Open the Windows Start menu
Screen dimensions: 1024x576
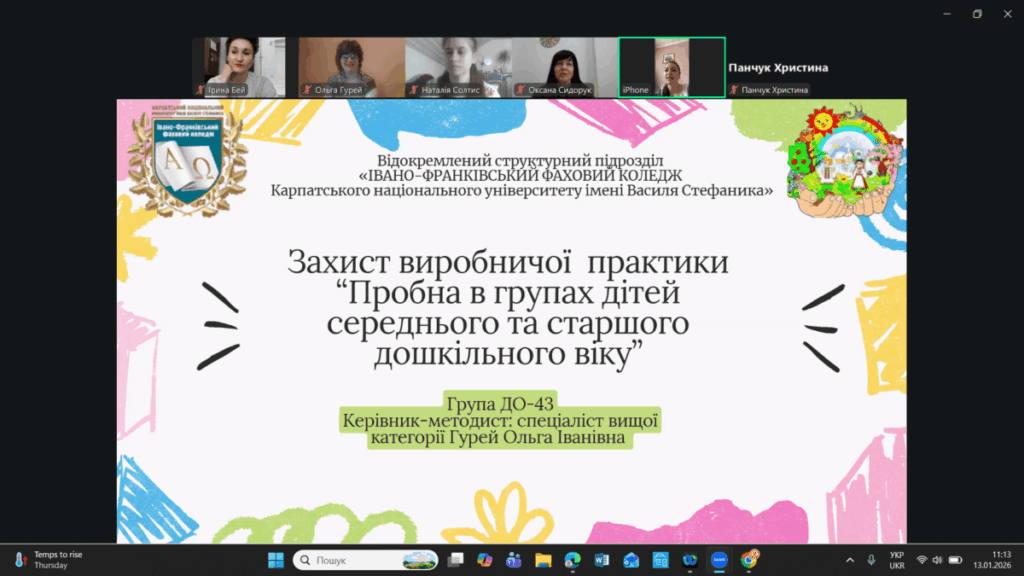point(275,560)
